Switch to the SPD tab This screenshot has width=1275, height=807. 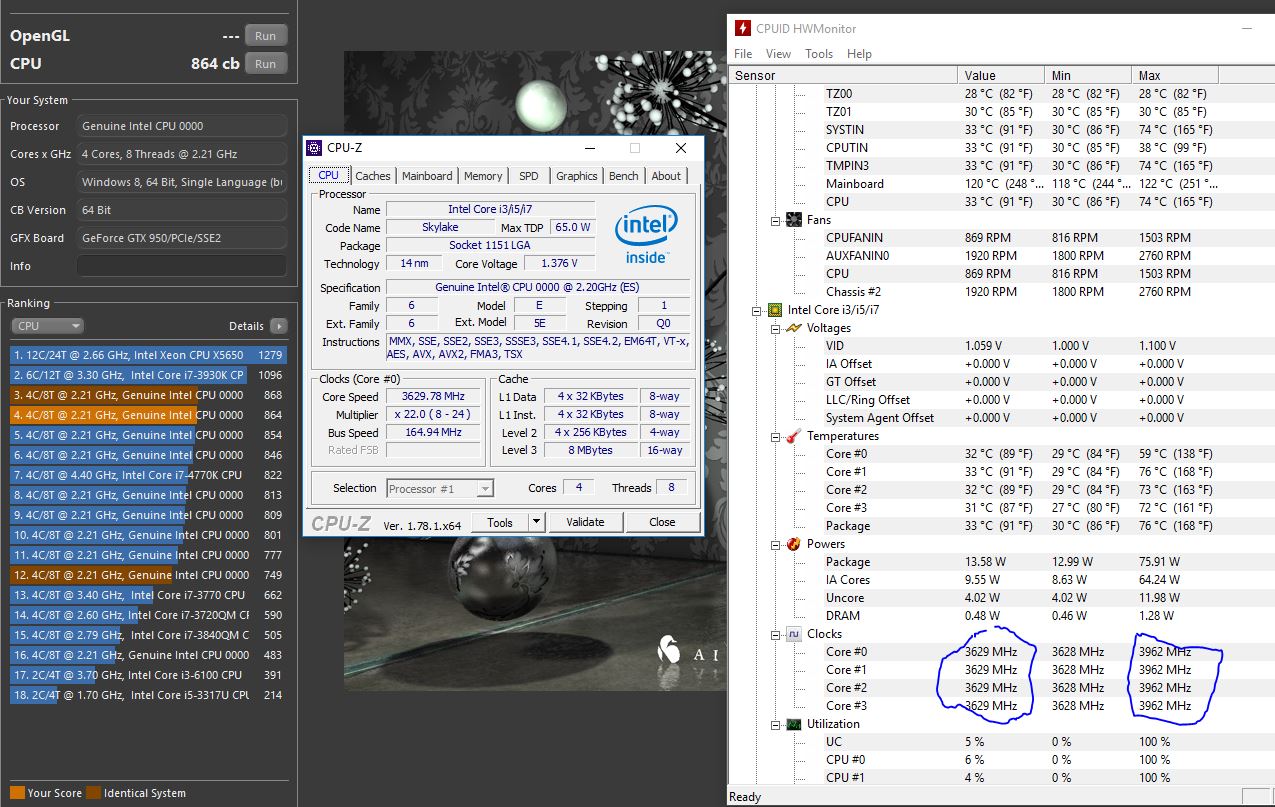529,176
